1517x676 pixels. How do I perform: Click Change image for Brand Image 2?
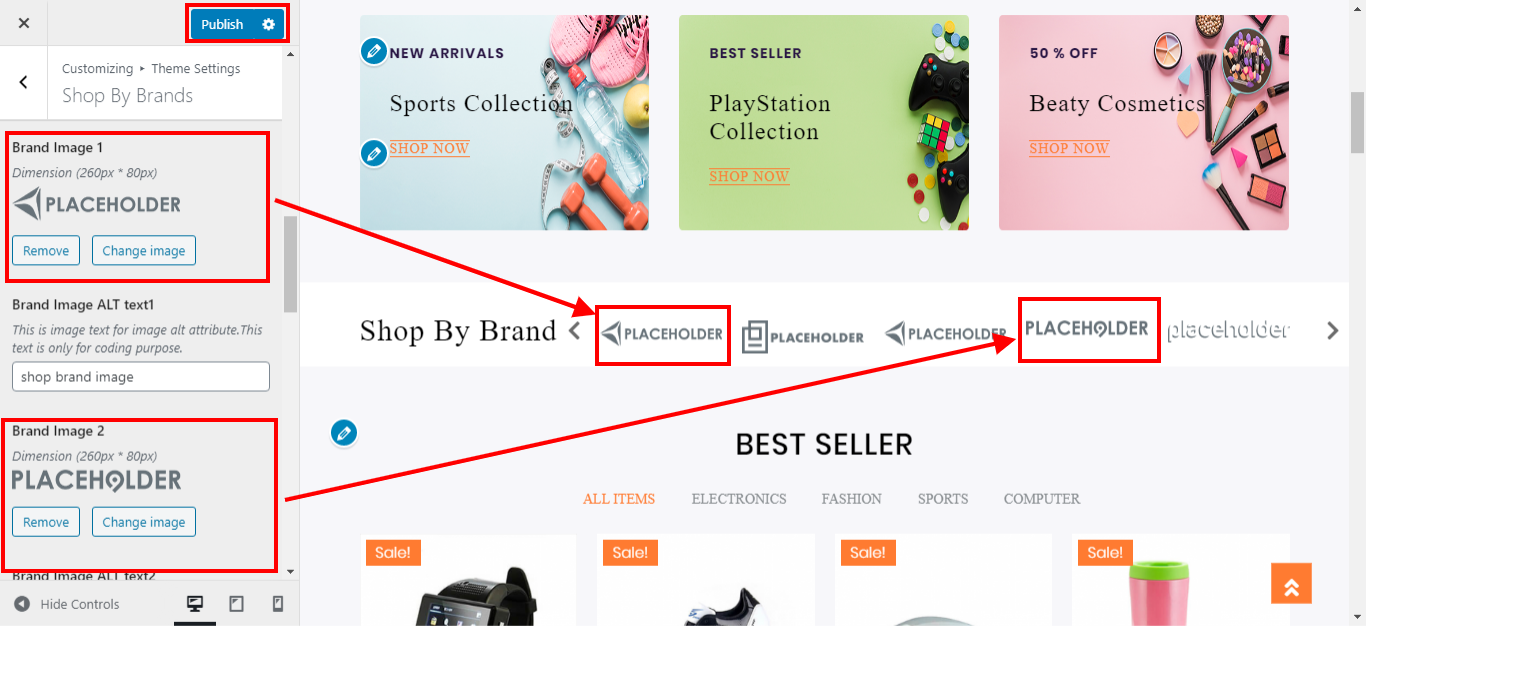[x=144, y=522]
